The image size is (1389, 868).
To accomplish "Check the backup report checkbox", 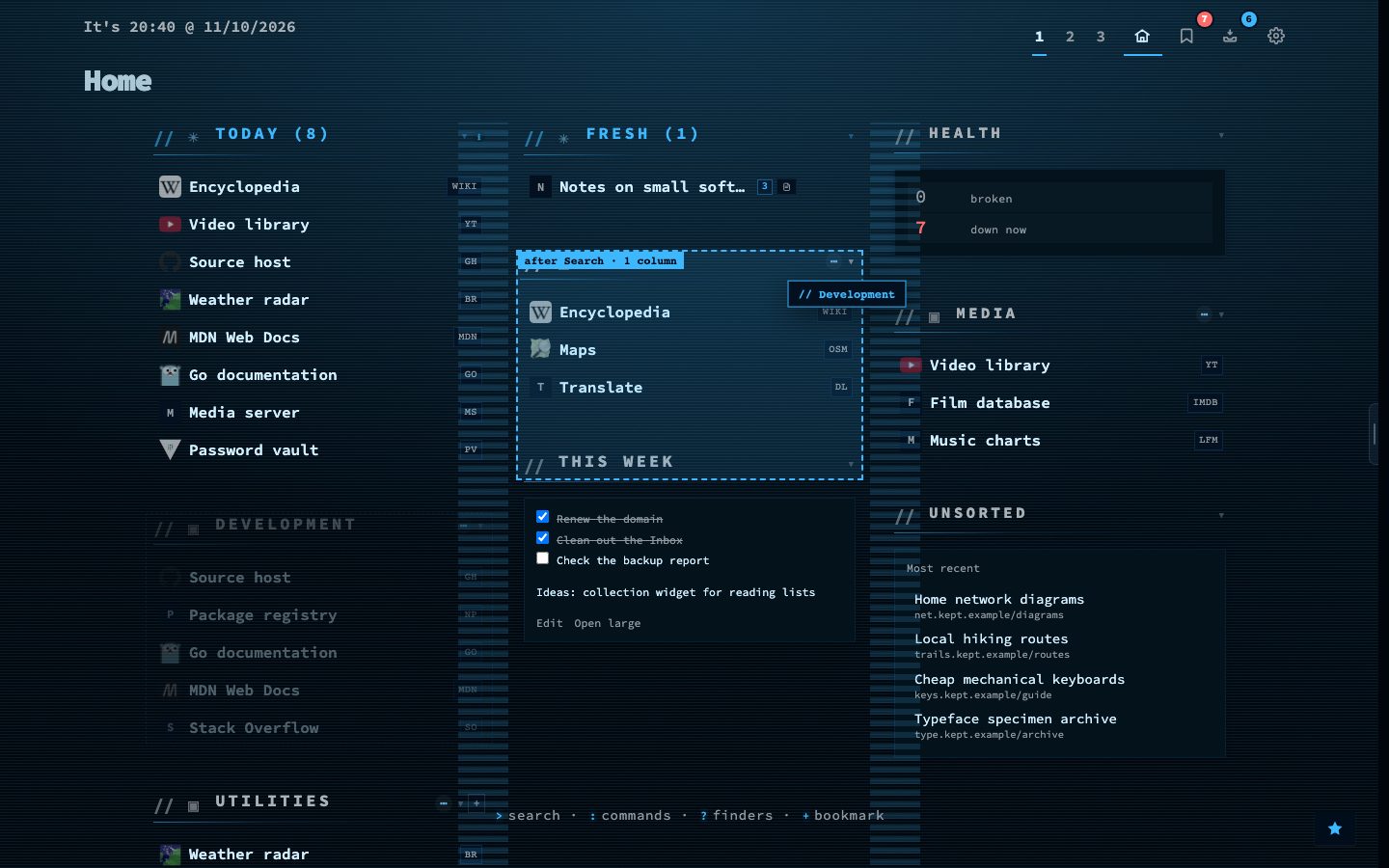I will (542, 558).
